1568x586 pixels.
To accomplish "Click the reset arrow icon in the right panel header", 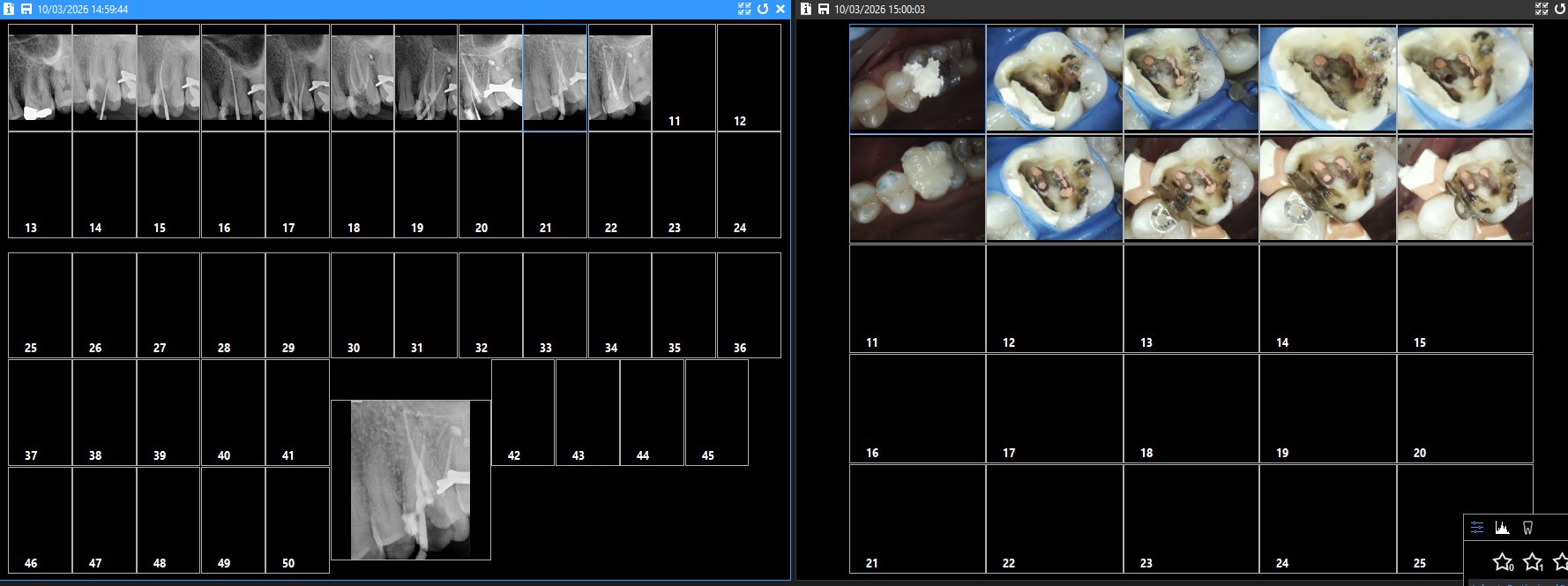I will pyautogui.click(x=1559, y=9).
